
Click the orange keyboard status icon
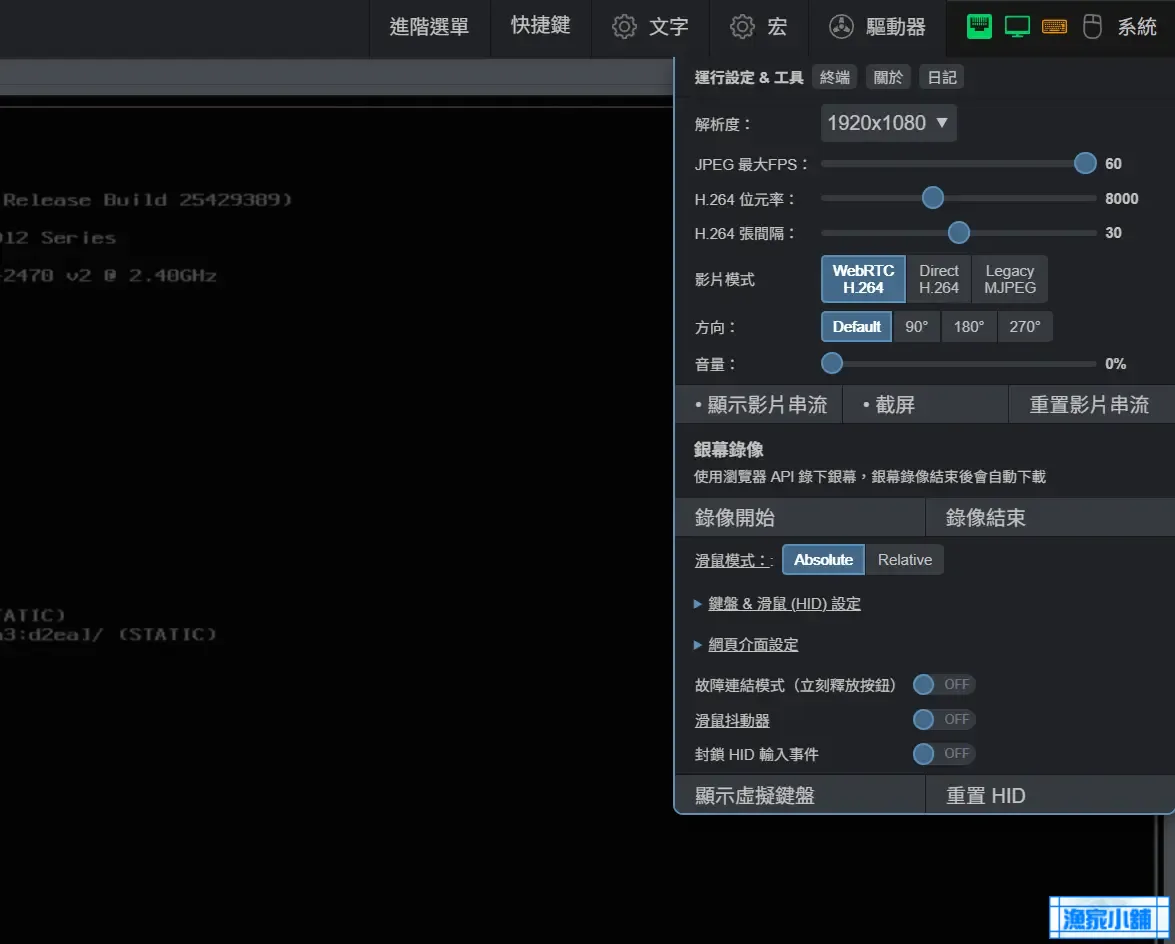pyautogui.click(x=1054, y=26)
